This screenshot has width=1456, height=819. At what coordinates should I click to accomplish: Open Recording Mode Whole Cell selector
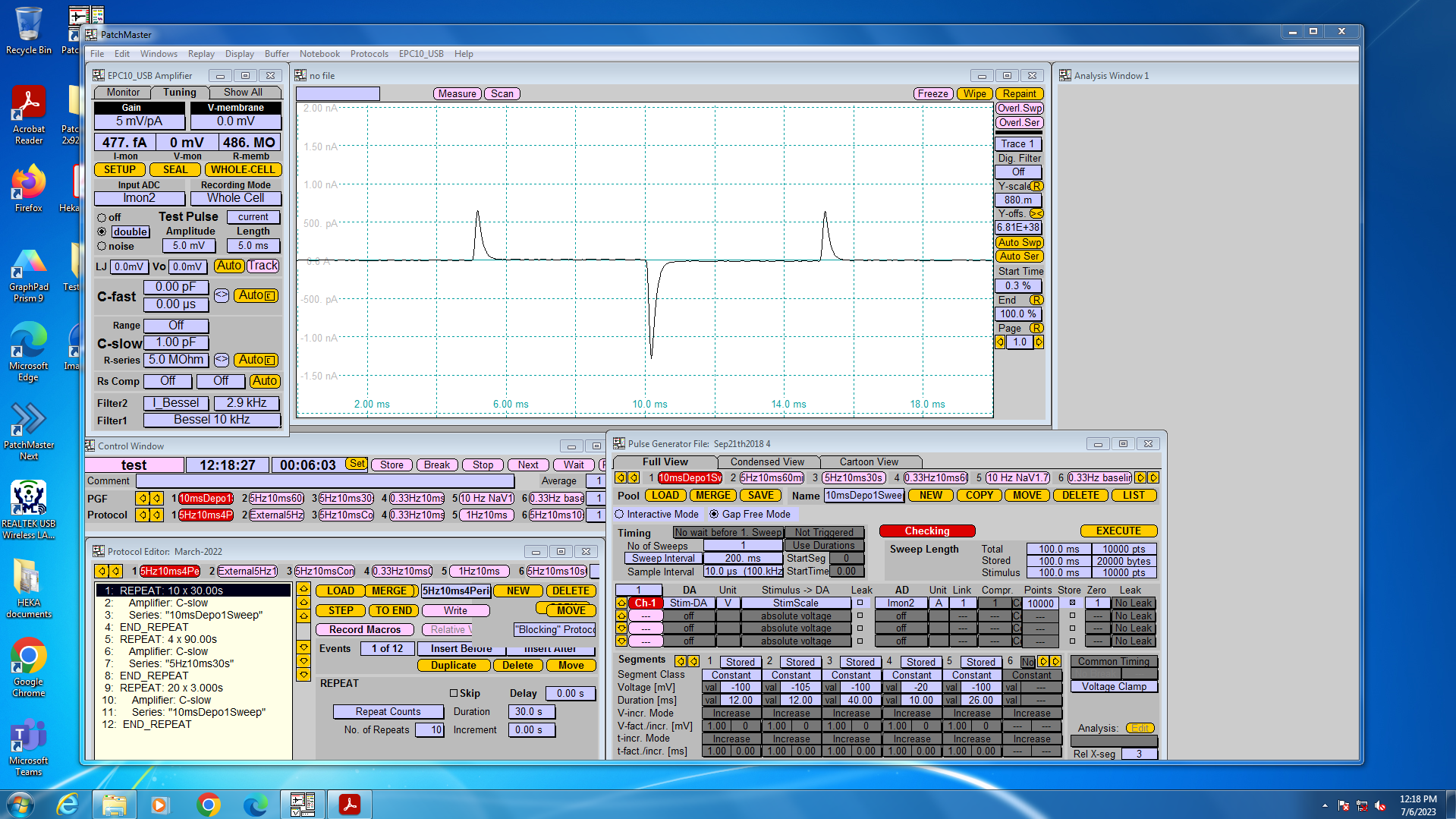[x=236, y=198]
